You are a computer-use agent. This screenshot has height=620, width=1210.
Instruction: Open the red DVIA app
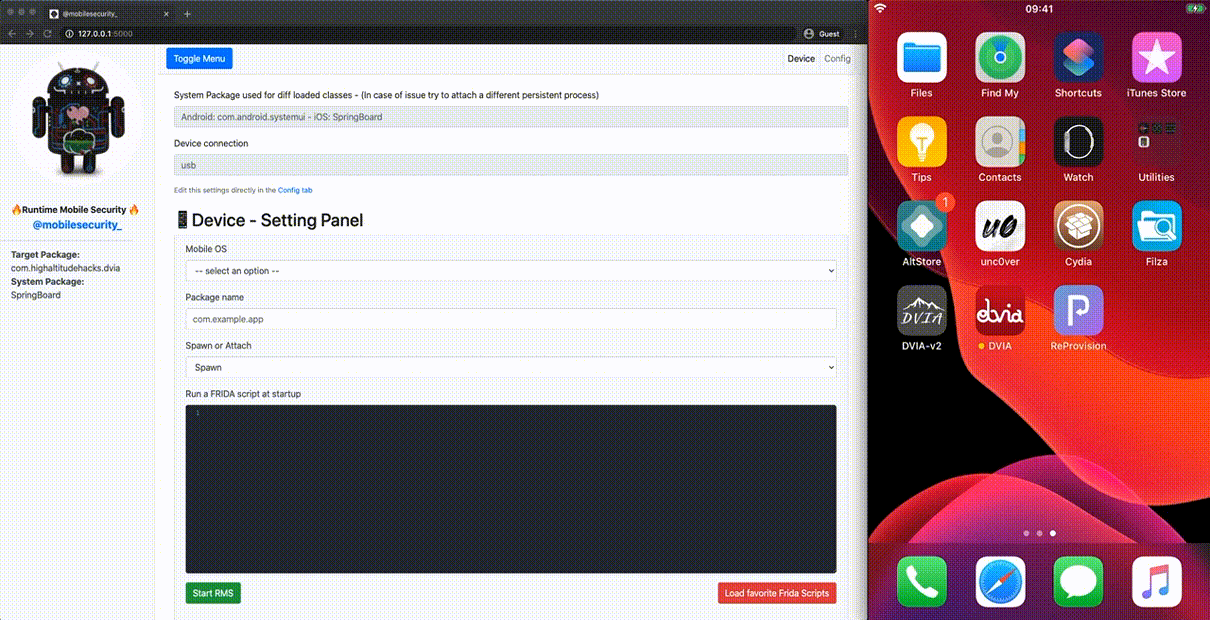pyautogui.click(x=999, y=311)
